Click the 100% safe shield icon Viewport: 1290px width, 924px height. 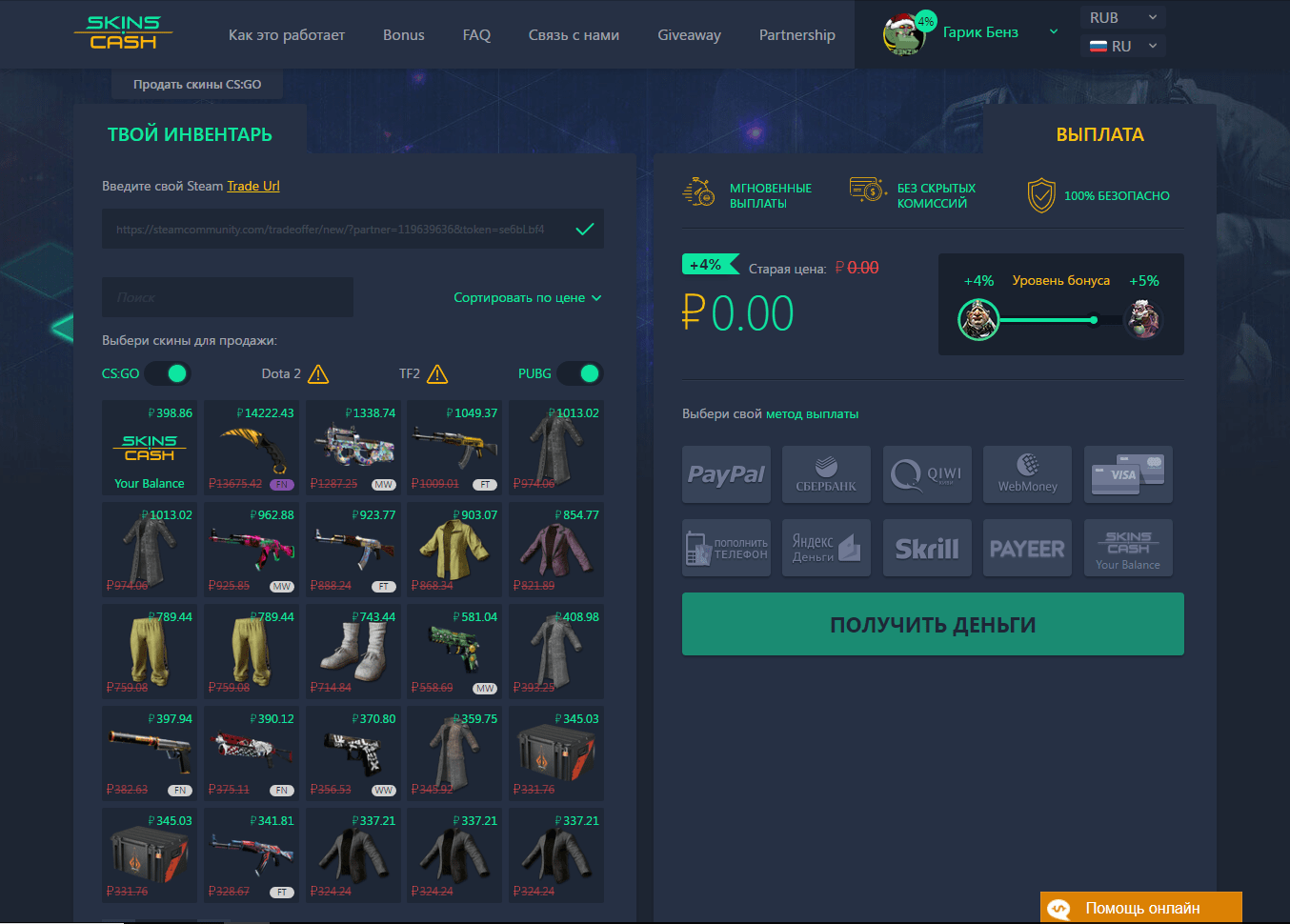[1041, 195]
